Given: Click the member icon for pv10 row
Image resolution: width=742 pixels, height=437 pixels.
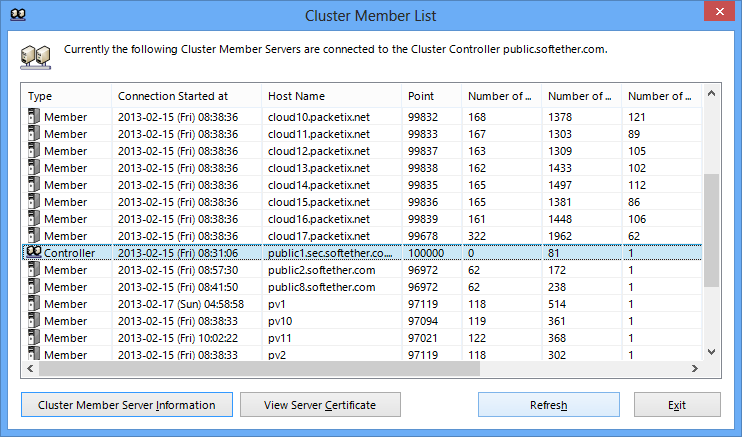Looking at the screenshot, I should 34,321.
